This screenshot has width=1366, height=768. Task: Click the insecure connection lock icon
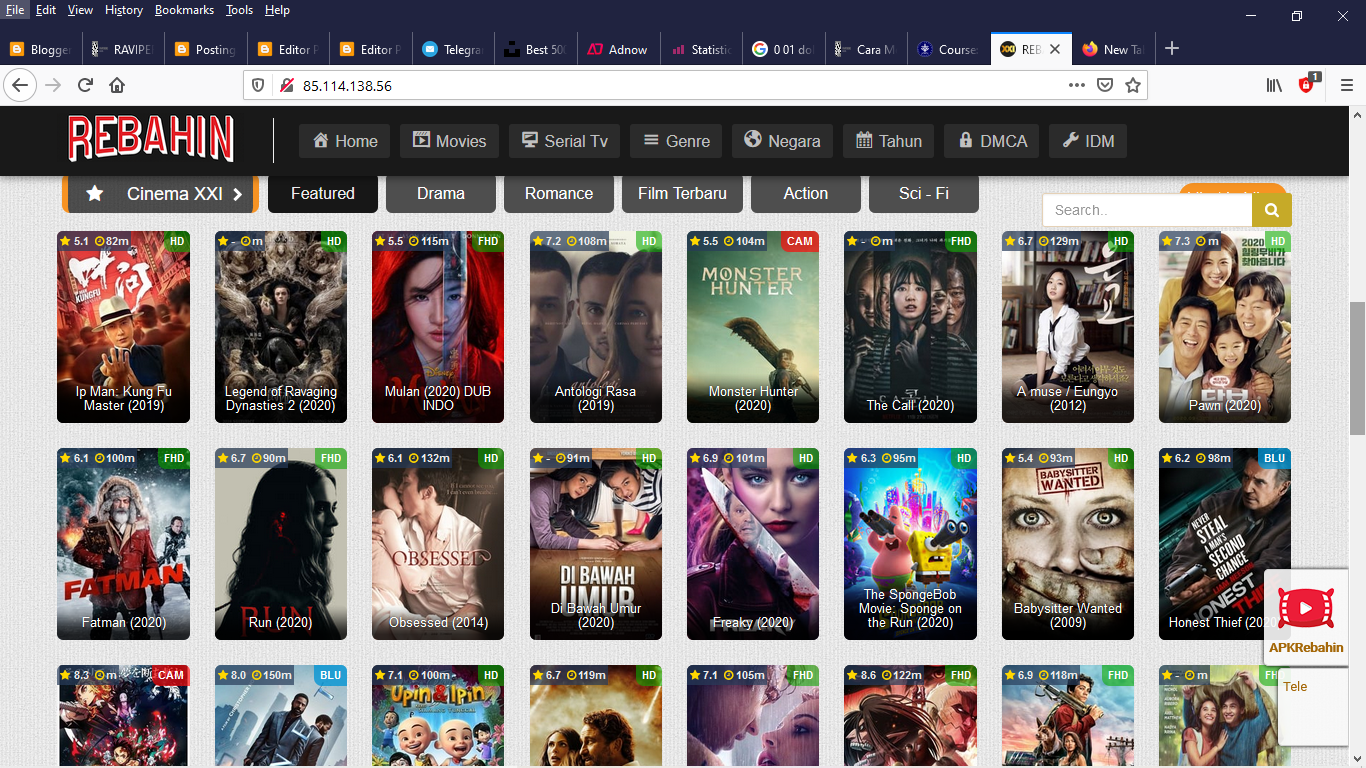coord(286,86)
